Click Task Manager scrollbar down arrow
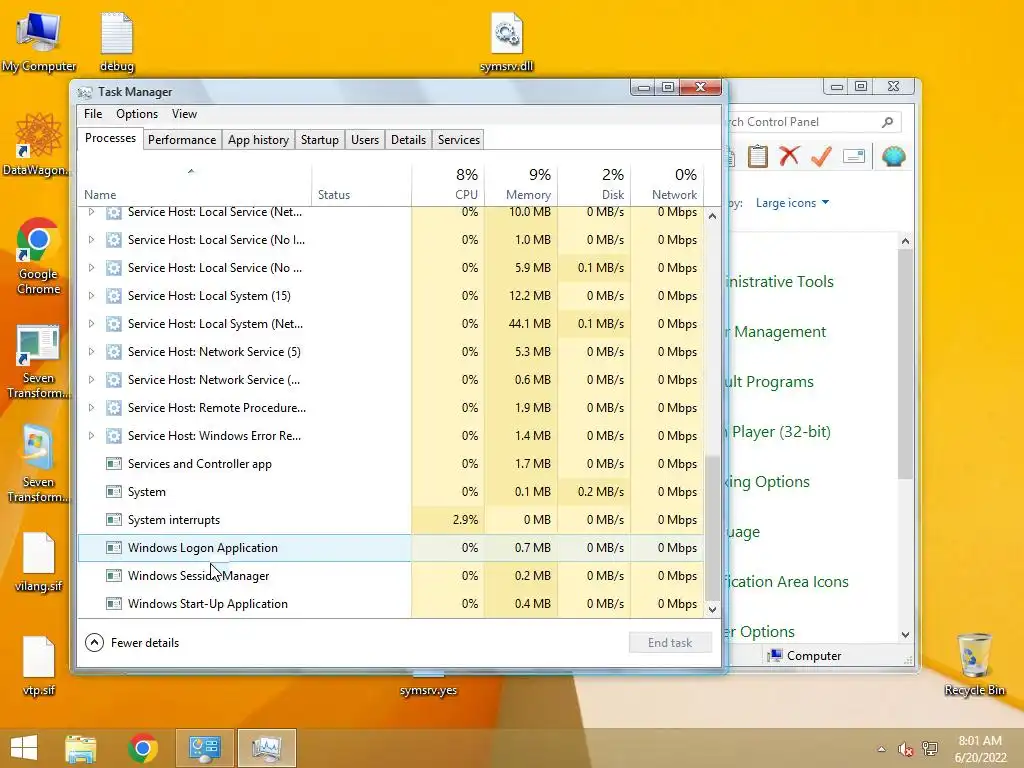This screenshot has height=768, width=1024. click(x=712, y=609)
